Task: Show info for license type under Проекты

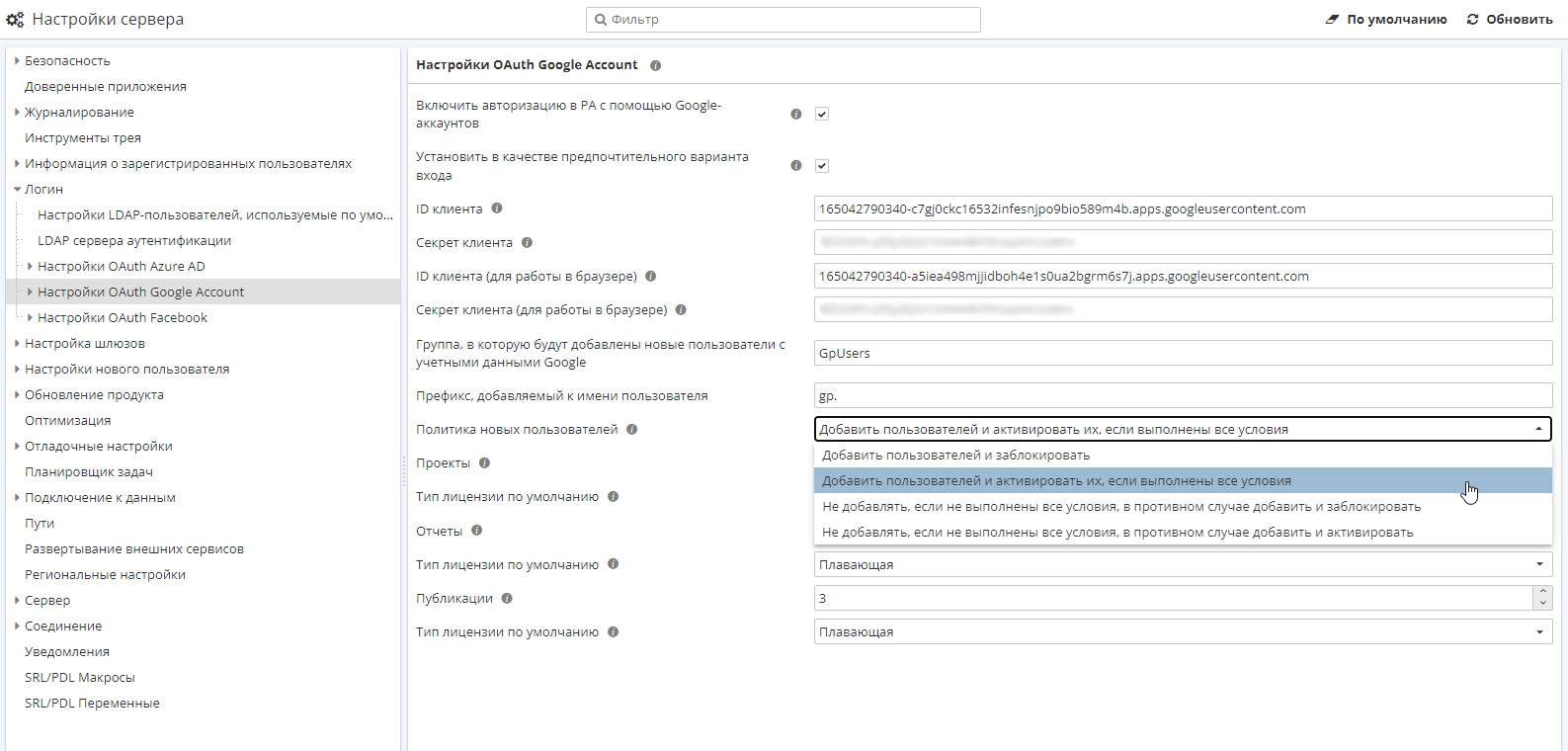Action: [x=613, y=497]
